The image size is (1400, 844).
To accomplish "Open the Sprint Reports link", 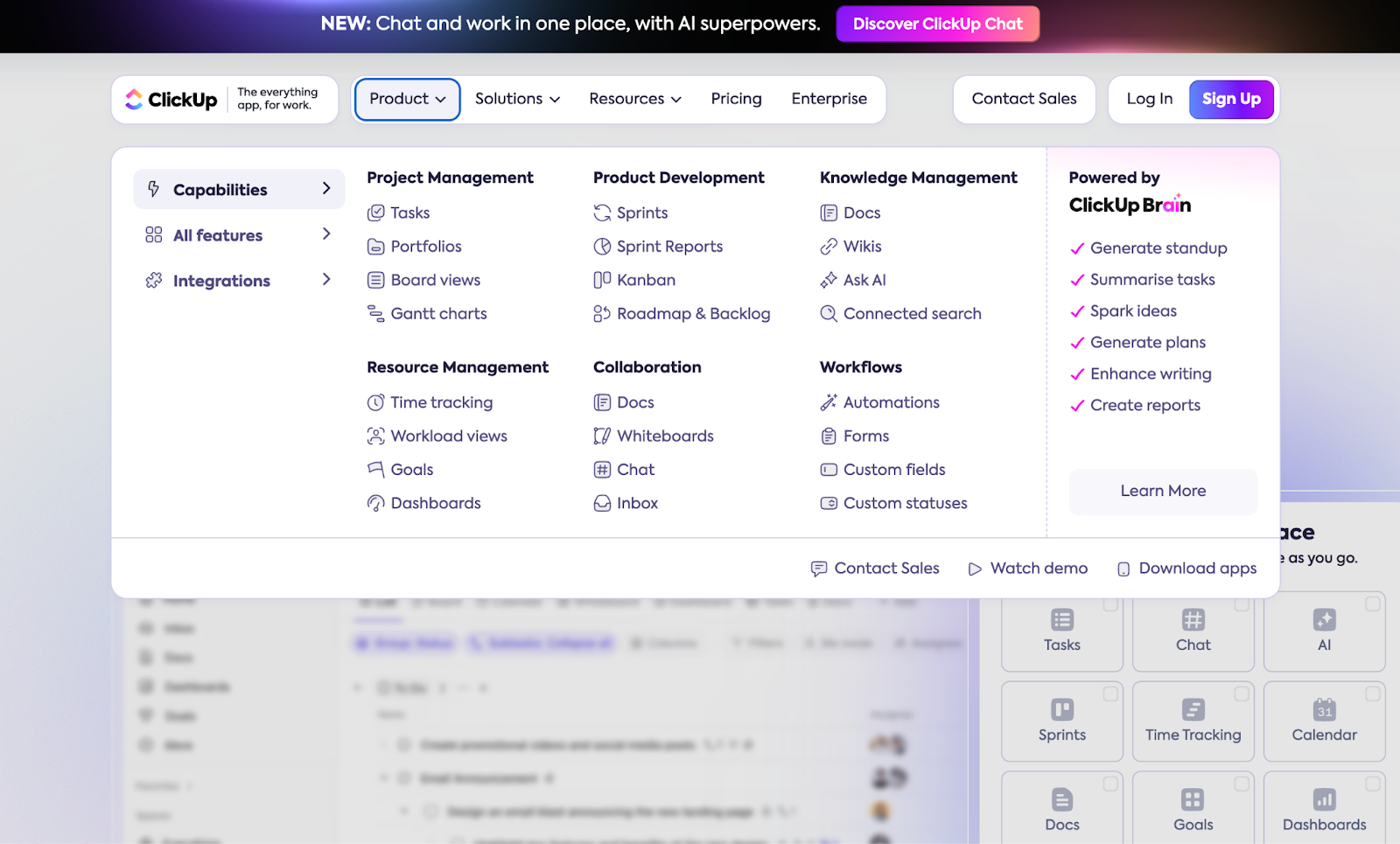I will [669, 247].
